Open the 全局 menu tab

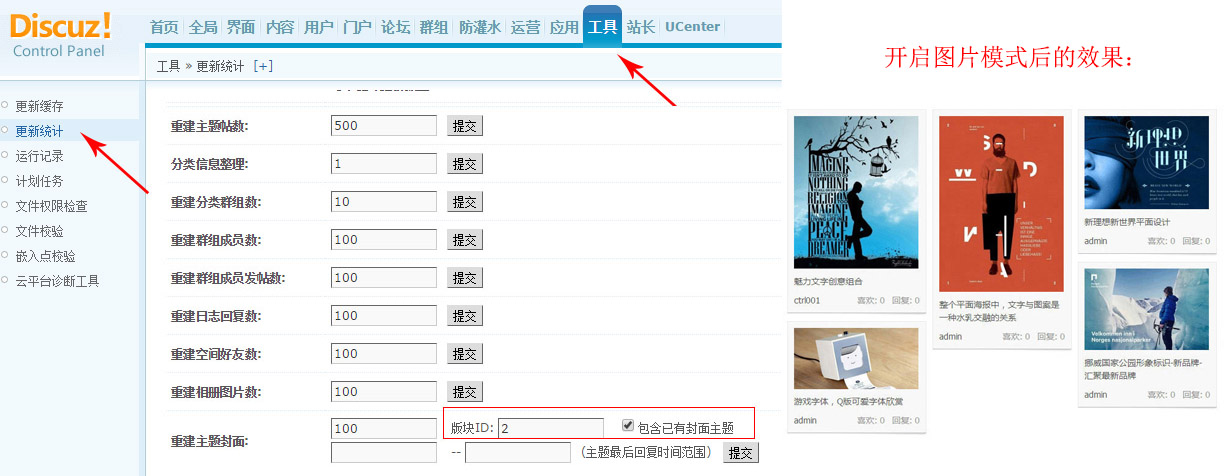click(x=203, y=27)
